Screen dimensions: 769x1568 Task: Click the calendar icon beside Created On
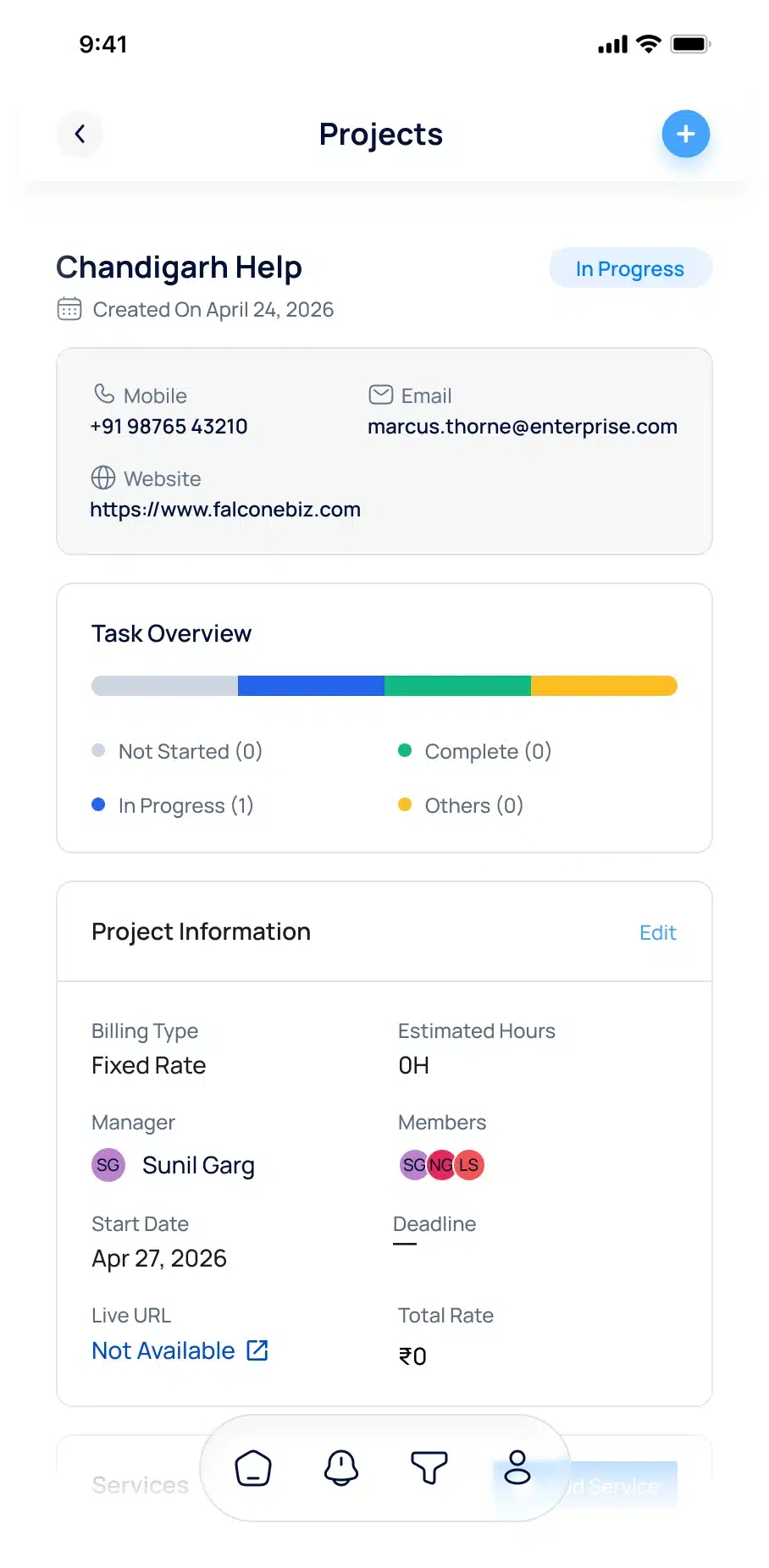(69, 309)
